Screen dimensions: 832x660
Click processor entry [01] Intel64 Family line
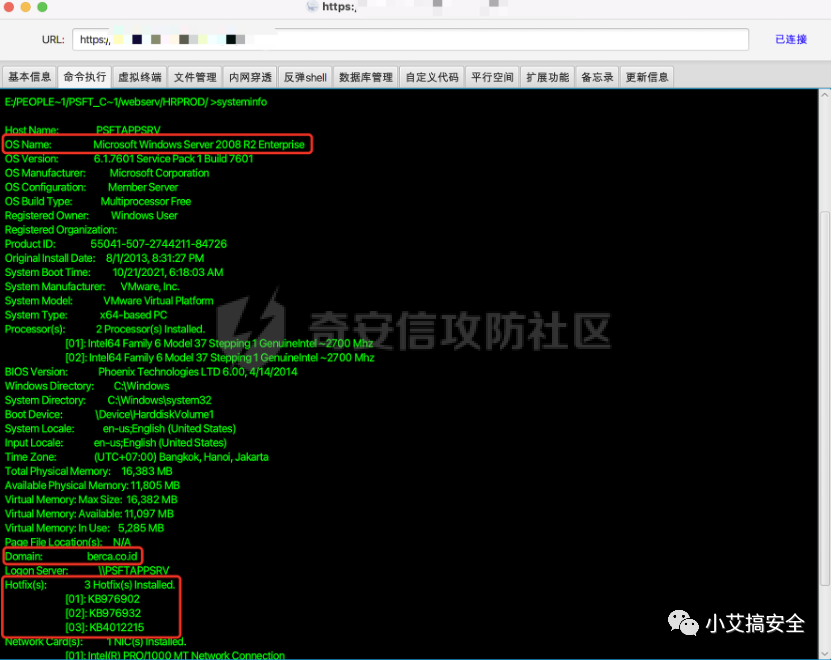click(x=219, y=343)
